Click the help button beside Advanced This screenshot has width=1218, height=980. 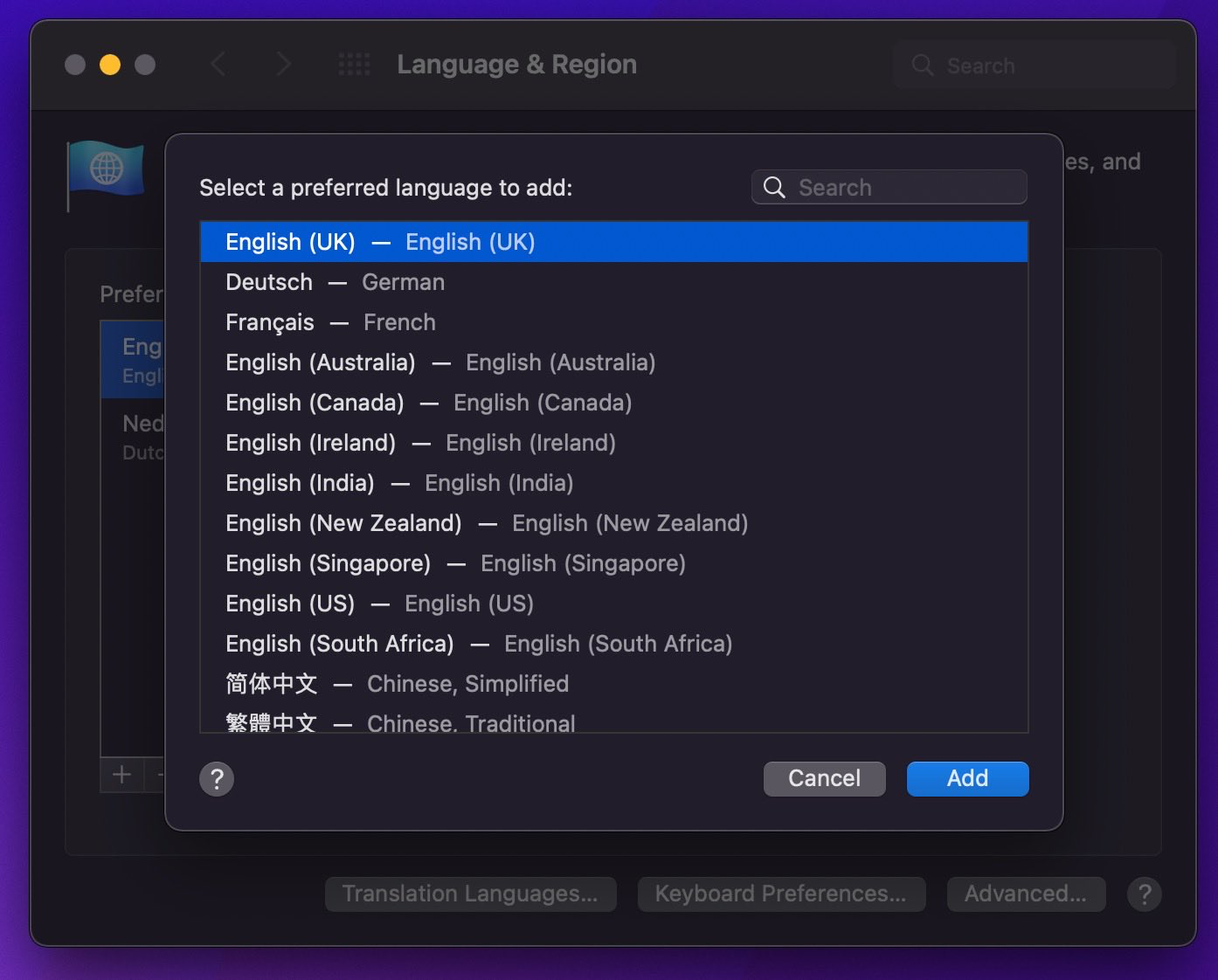[1144, 894]
